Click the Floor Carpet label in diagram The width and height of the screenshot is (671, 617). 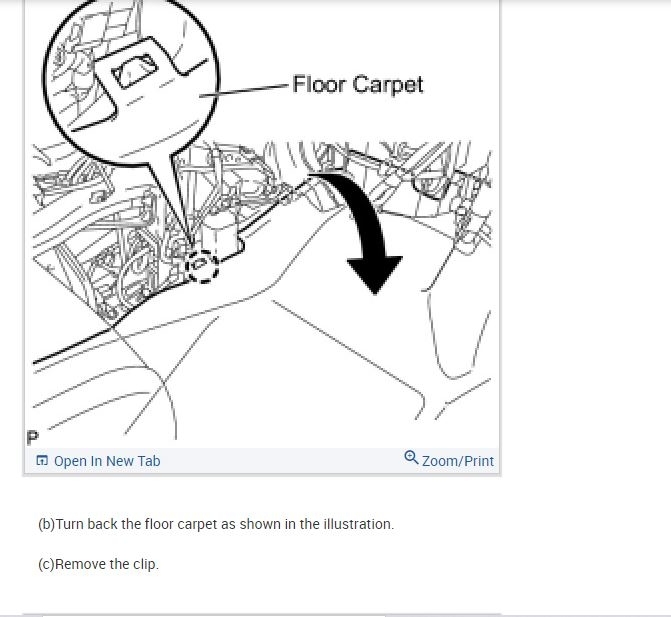(x=358, y=84)
